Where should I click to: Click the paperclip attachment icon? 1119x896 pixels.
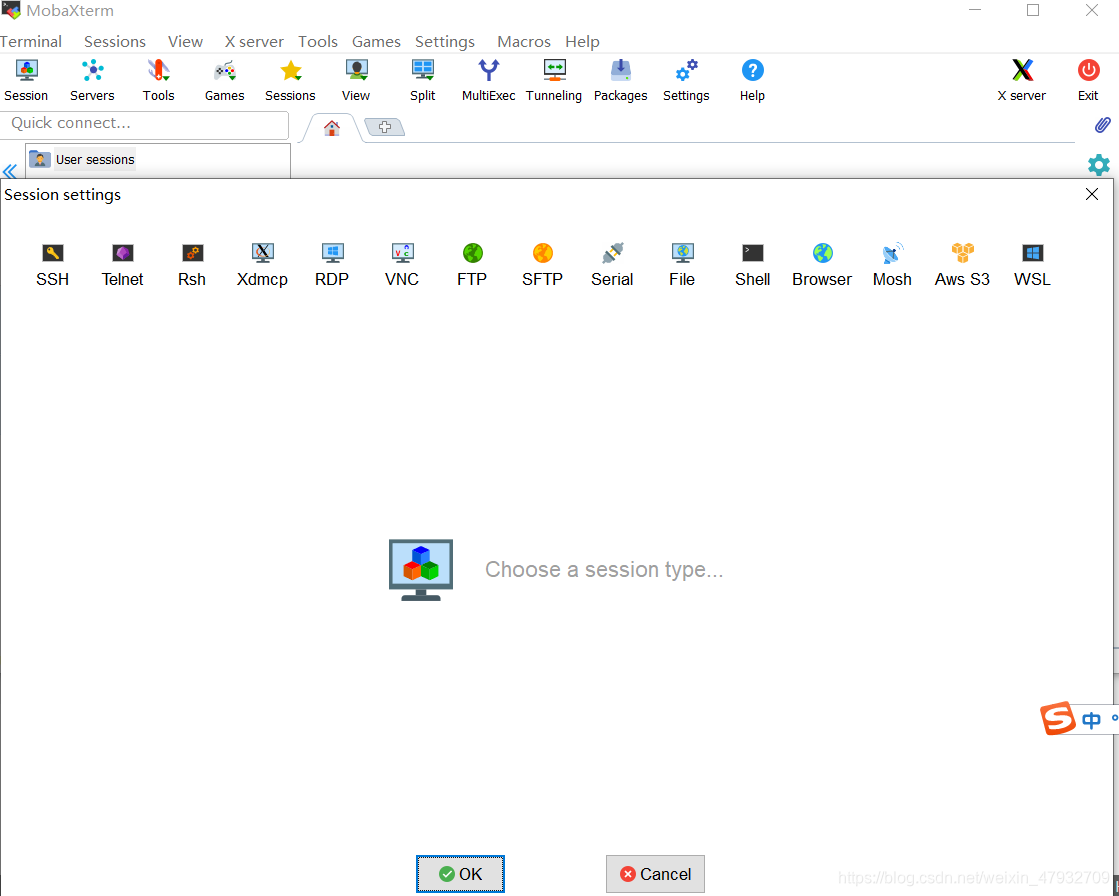tap(1103, 126)
